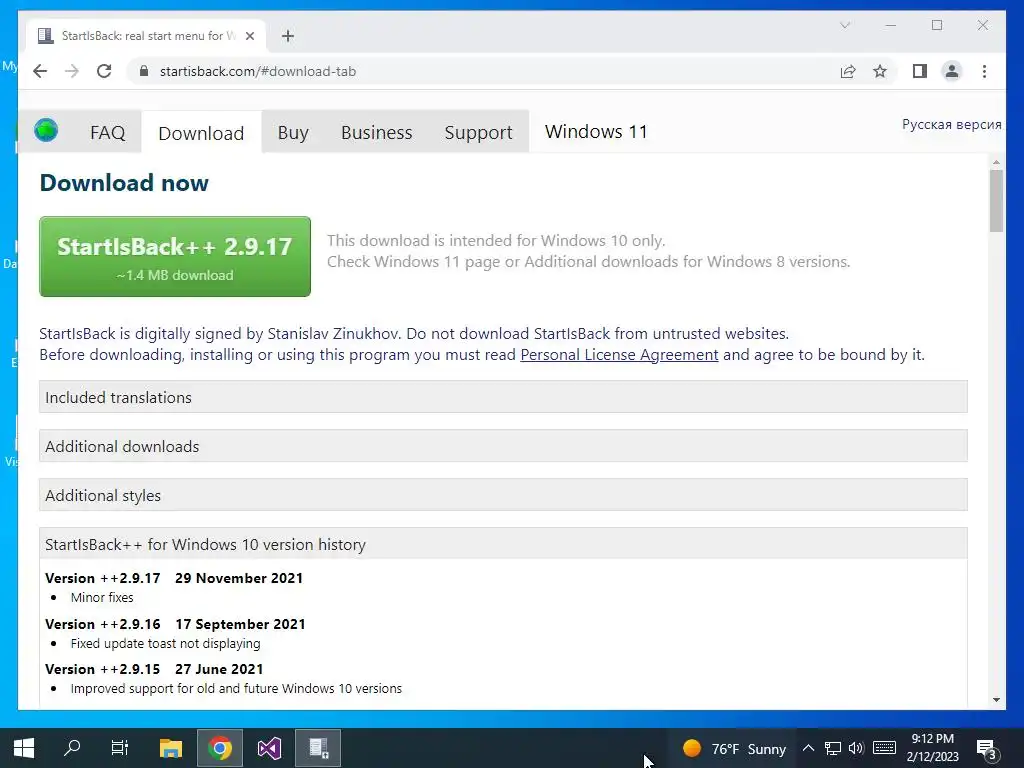1024x768 pixels.
Task: Click Version ++2.9.15 27 June 2021 entry
Action: pyautogui.click(x=154, y=669)
